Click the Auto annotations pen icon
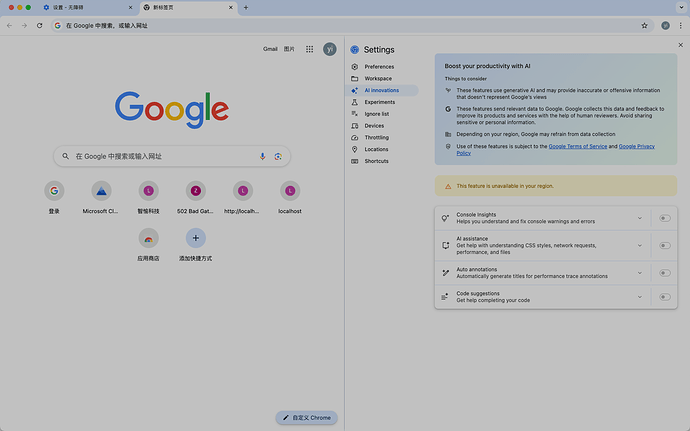 445,273
